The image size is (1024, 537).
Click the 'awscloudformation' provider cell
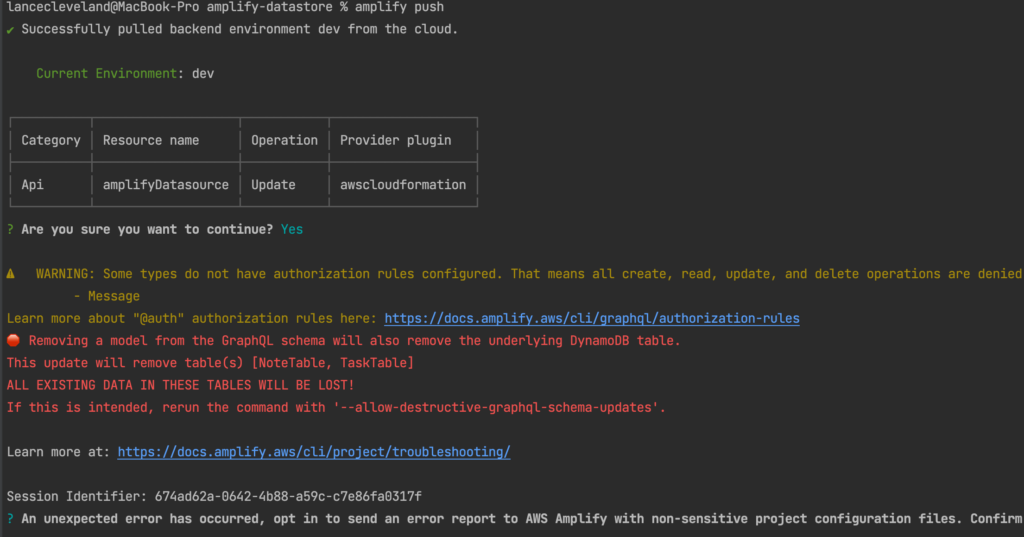(x=403, y=185)
